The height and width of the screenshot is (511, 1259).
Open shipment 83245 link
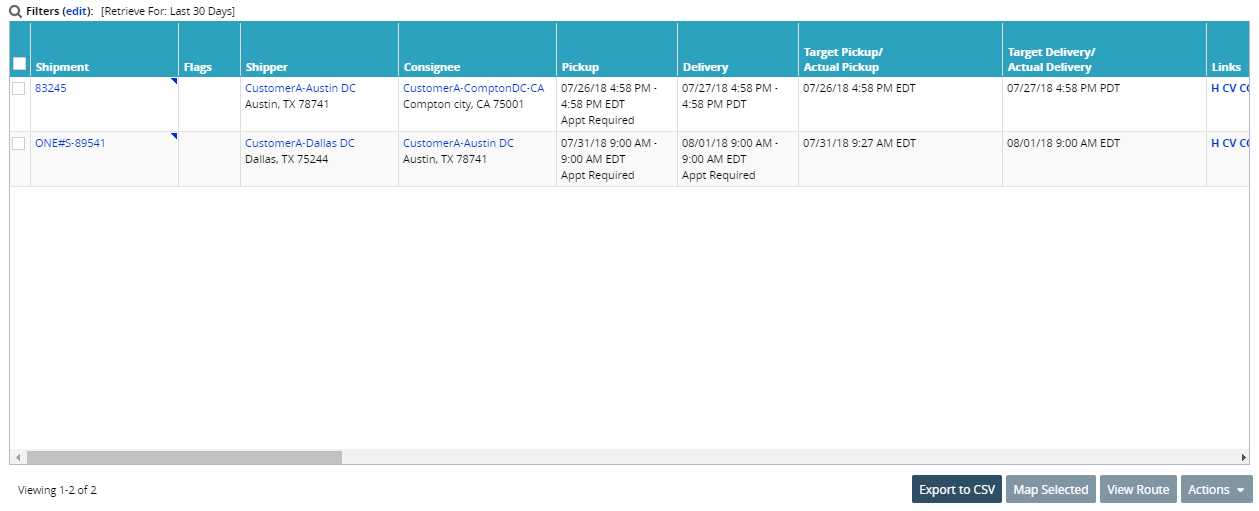51,88
